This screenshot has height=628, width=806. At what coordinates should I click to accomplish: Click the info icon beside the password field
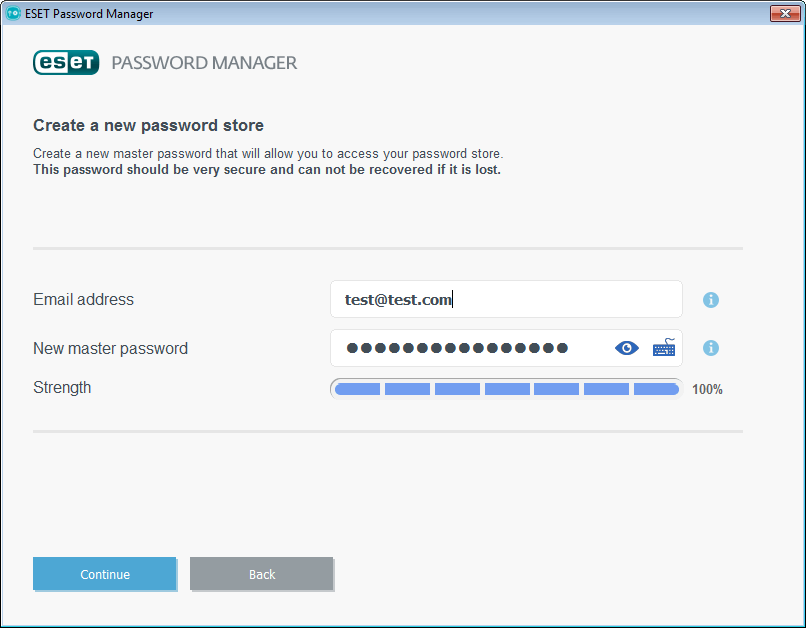[710, 348]
